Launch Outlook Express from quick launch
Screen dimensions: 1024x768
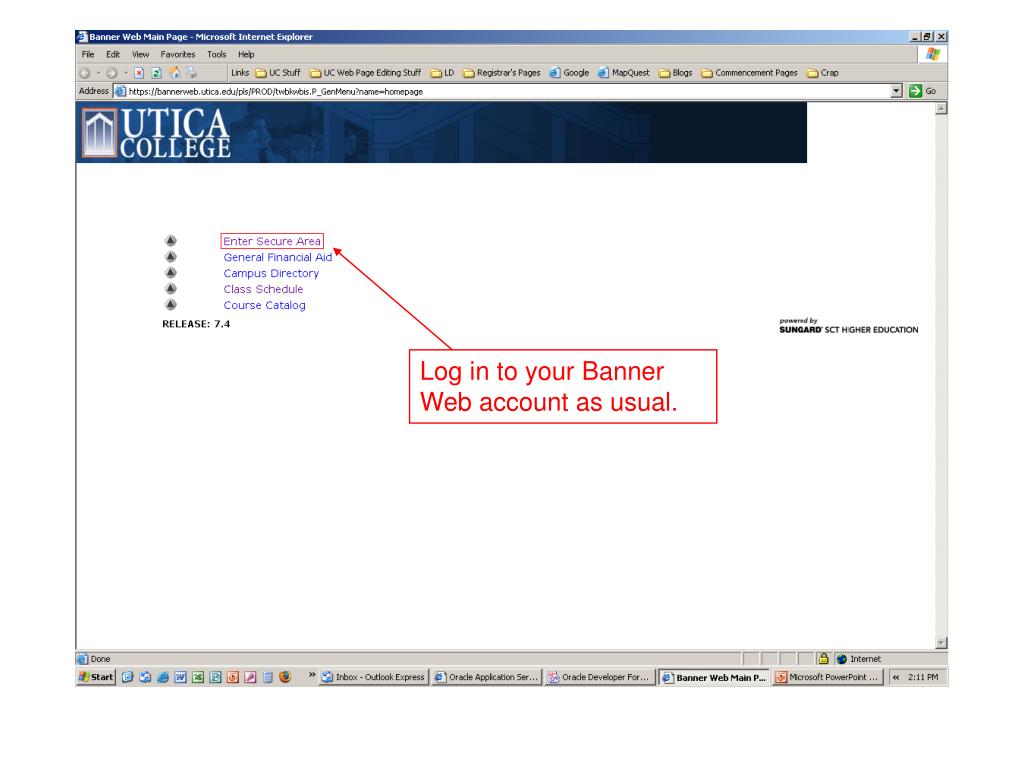point(145,677)
